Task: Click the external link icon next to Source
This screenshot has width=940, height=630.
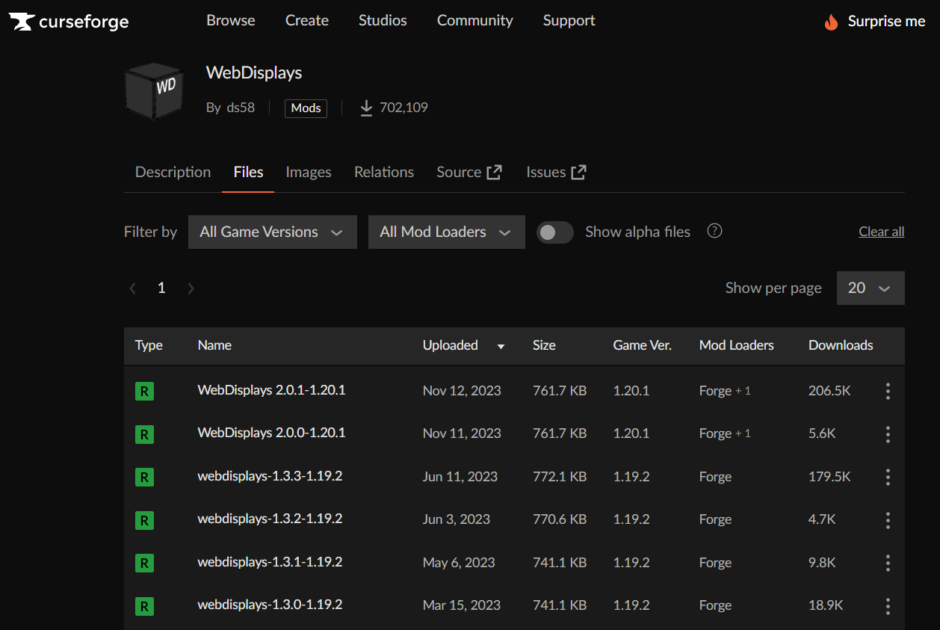Action: (493, 171)
